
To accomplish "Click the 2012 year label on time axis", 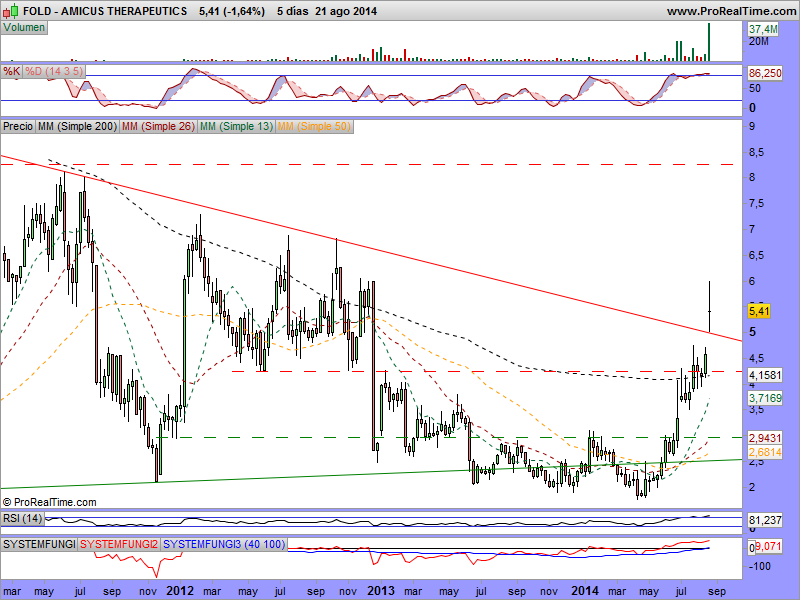I will 180,591.
